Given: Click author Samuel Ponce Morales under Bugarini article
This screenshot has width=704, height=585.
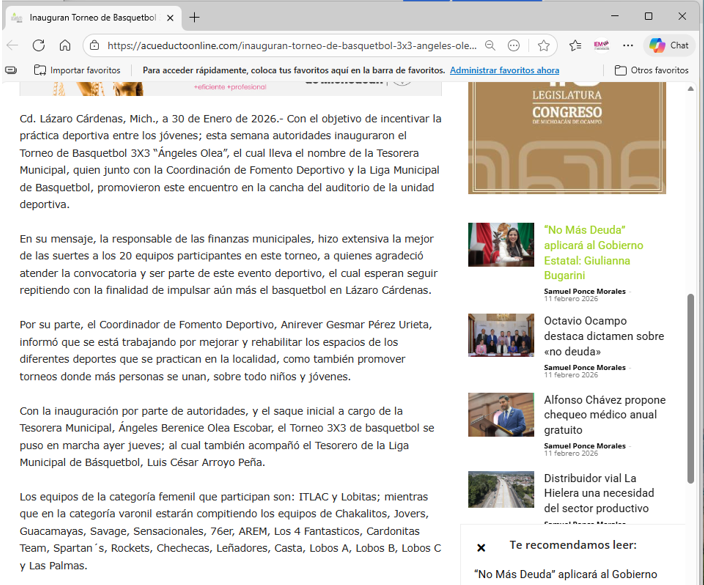Looking at the screenshot, I should [x=585, y=291].
